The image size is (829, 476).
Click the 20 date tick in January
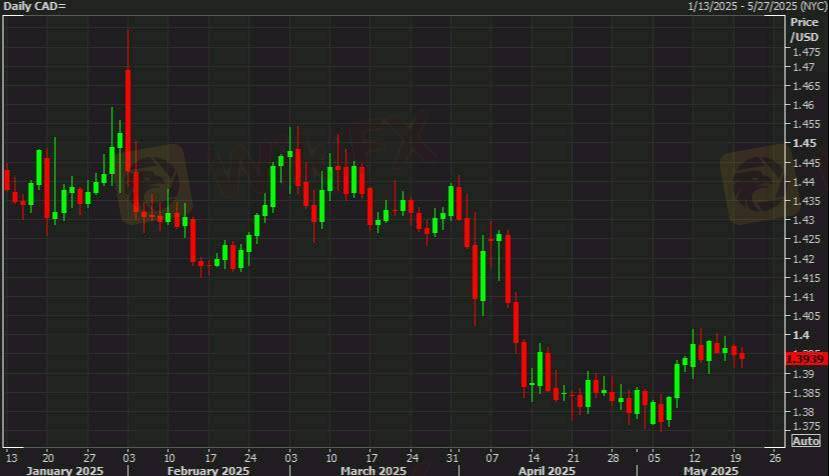click(48, 457)
